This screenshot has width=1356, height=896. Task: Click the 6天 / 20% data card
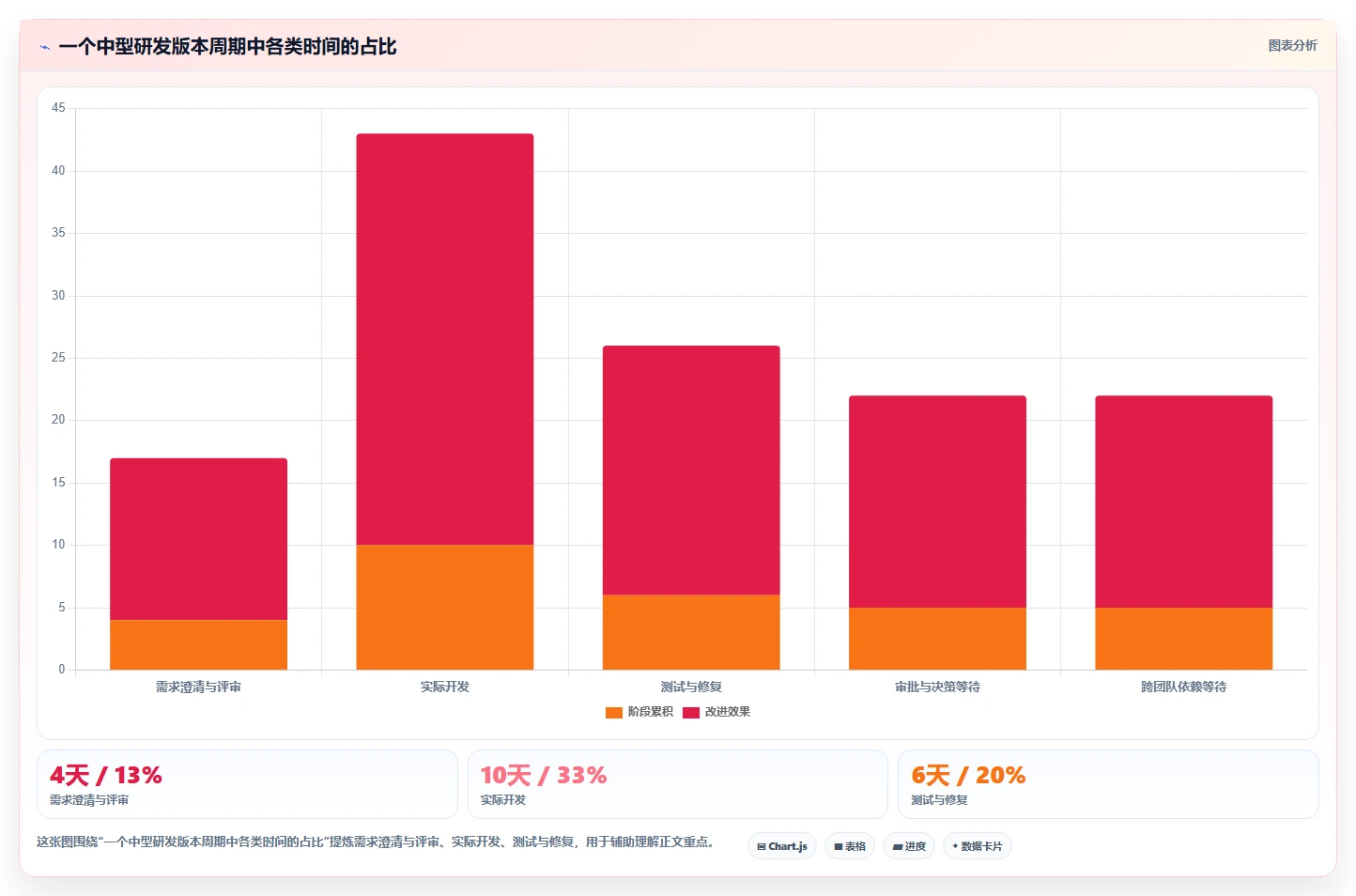pyautogui.click(x=1108, y=784)
